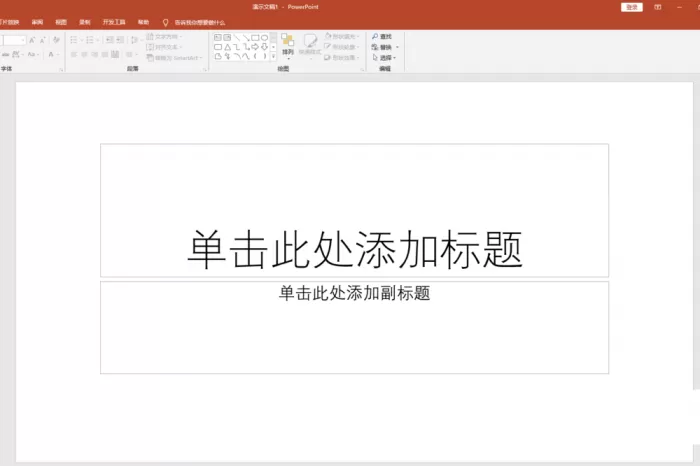Increase the list indent level
The width and height of the screenshot is (700, 466).
pos(120,40)
